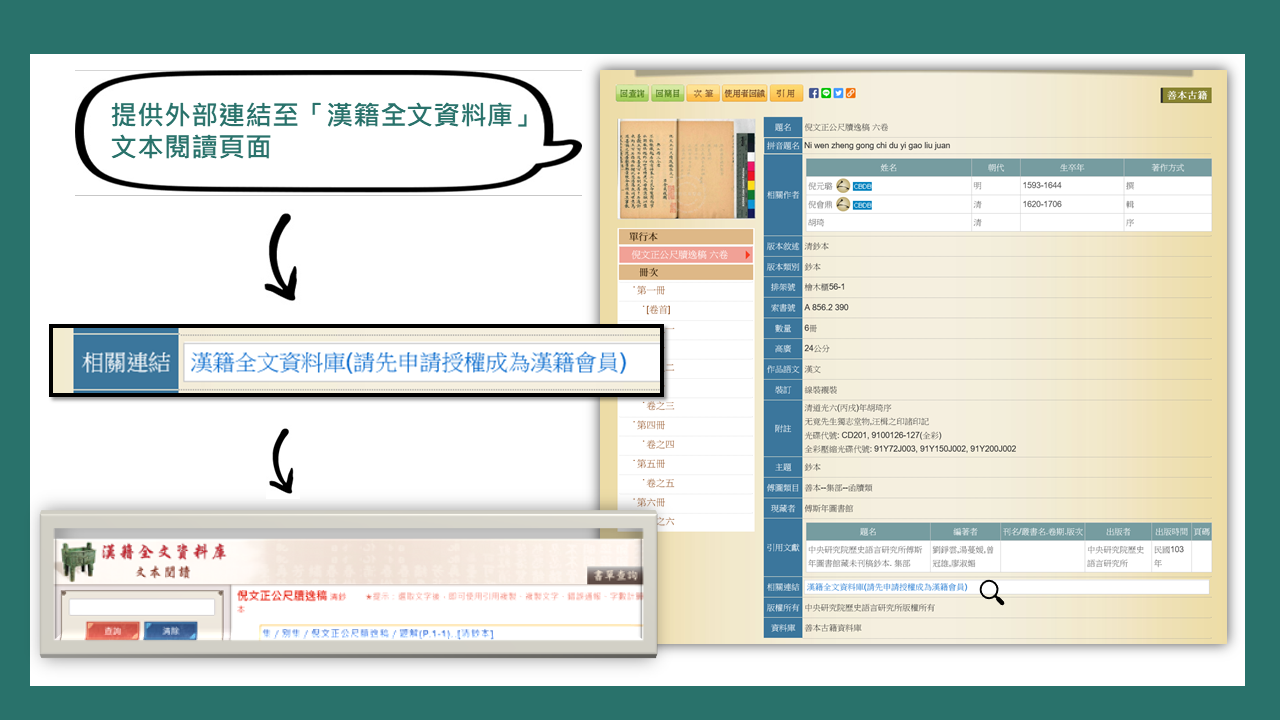
Task: Open the 書單查詢 tab in 漢籍全文資料庫
Action: [x=614, y=575]
